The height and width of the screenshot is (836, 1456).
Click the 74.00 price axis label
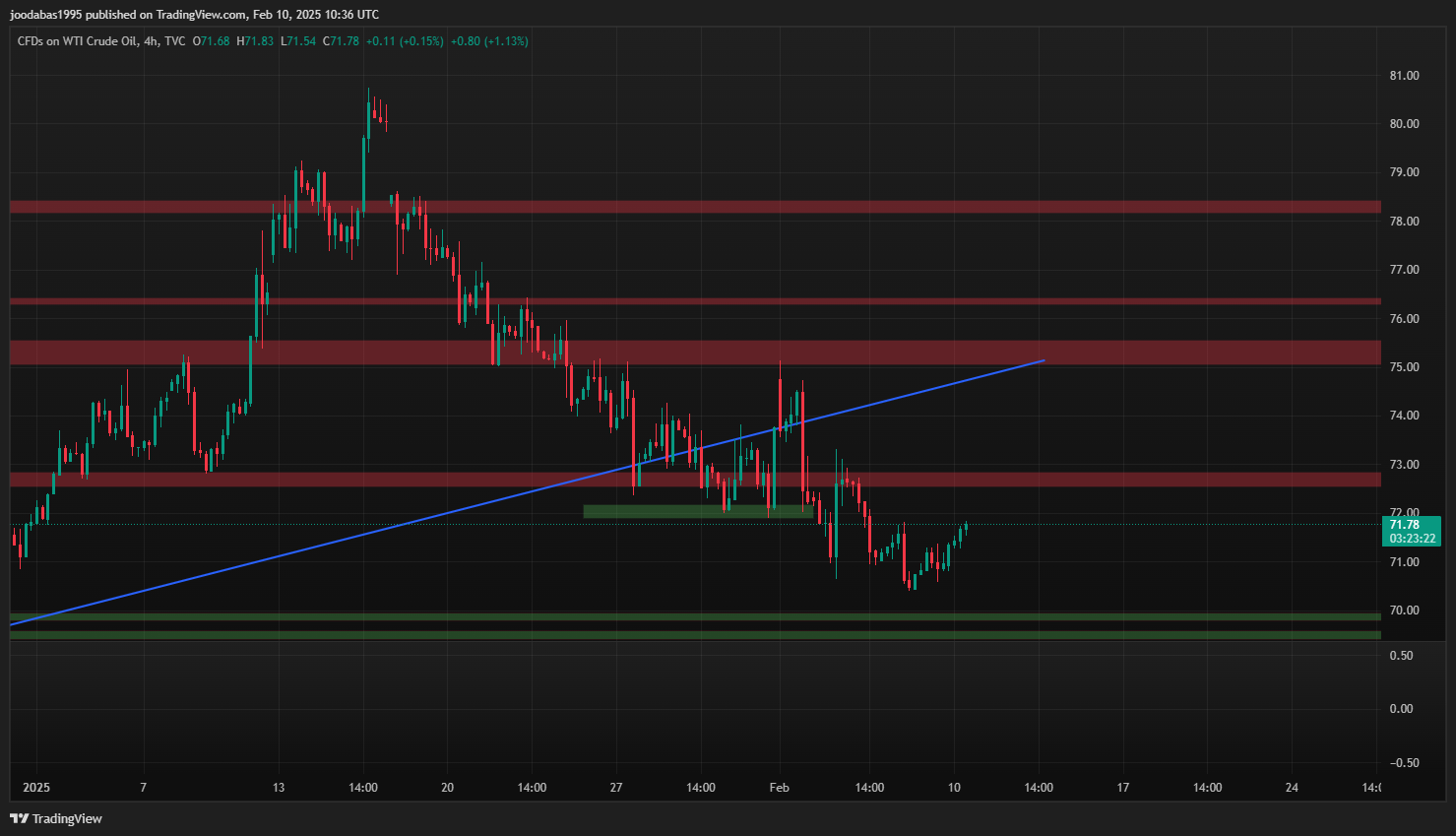(x=1404, y=416)
